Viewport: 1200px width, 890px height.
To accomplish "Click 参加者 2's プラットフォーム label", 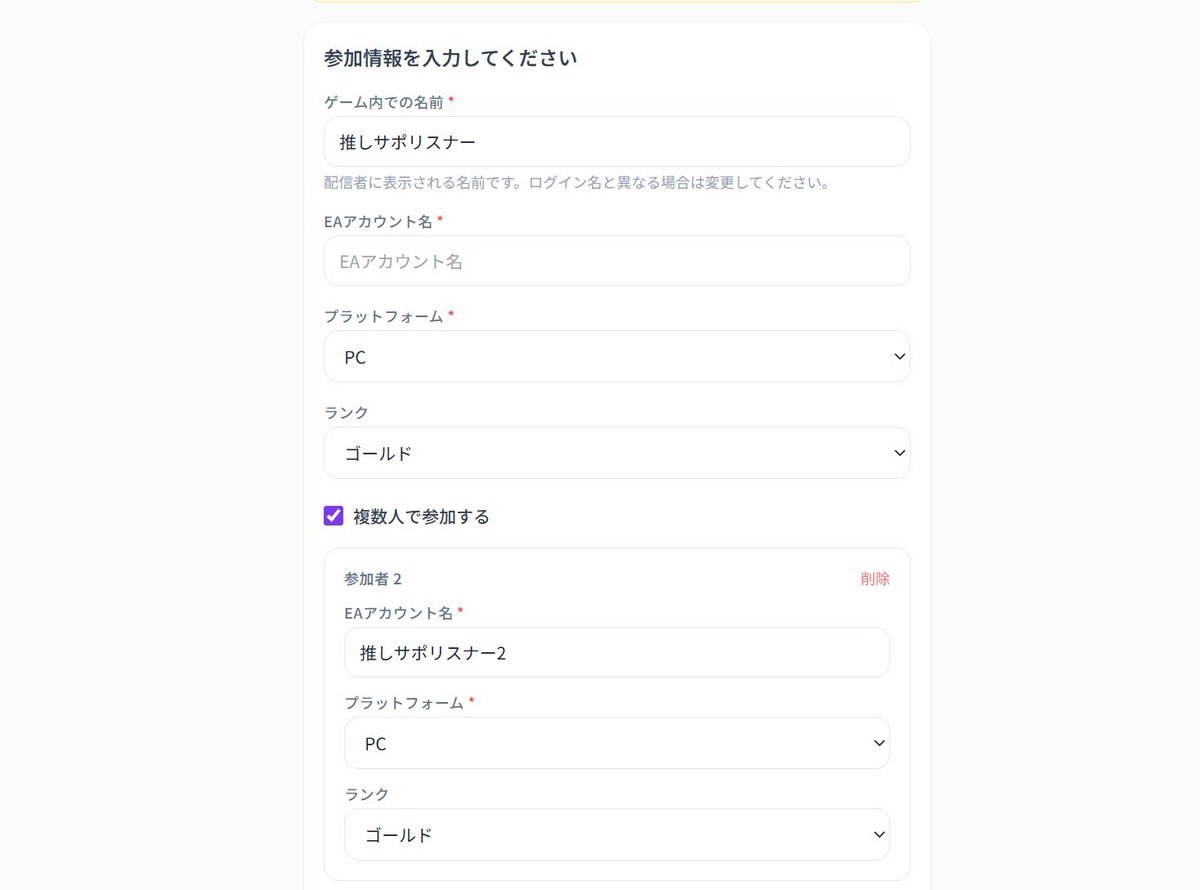I will click(404, 703).
